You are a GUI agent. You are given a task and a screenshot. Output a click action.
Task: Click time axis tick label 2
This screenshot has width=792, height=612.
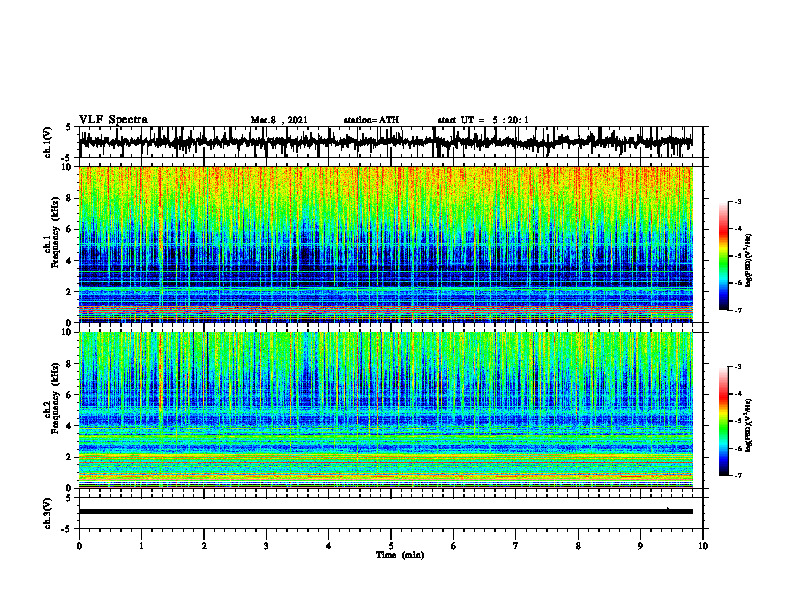tap(204, 546)
